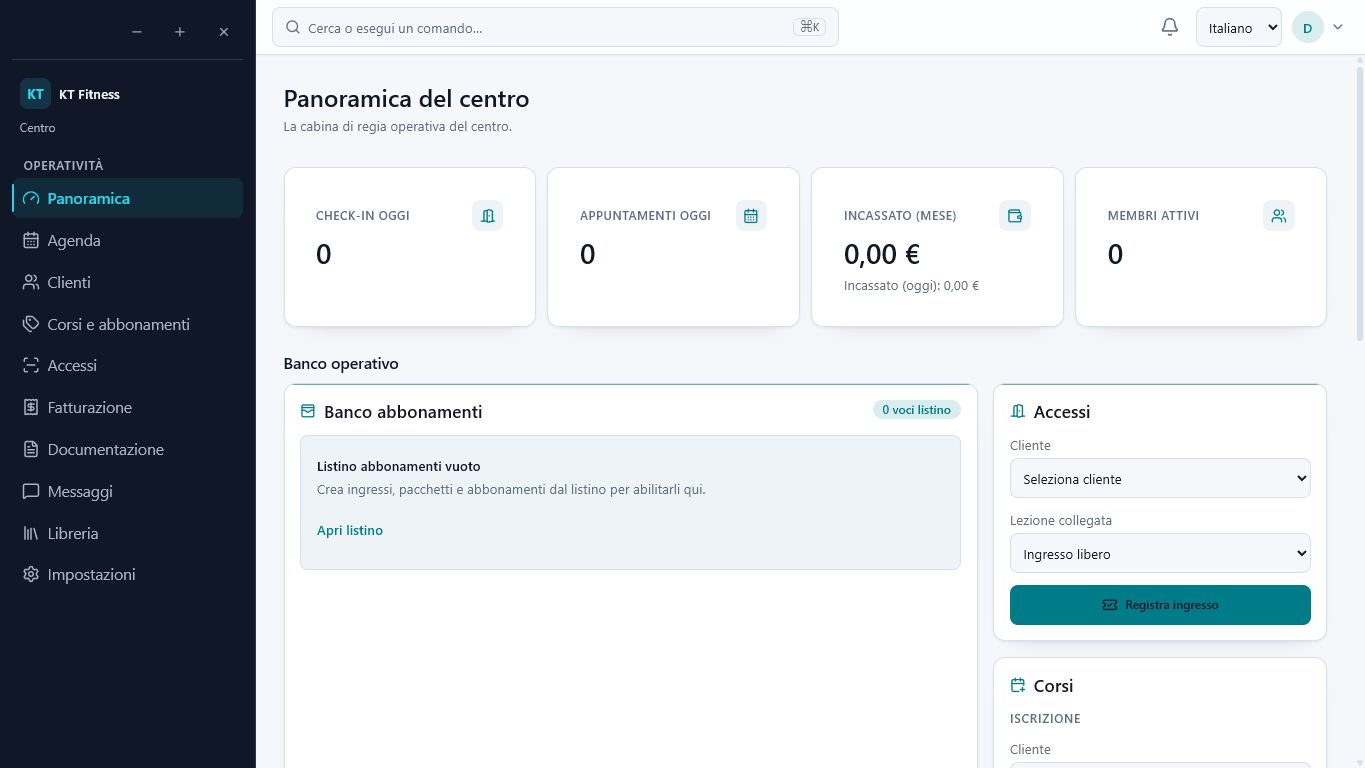Screen dimensions: 1365x768
Task: Click the Clienti people icon
Action: tap(31, 282)
